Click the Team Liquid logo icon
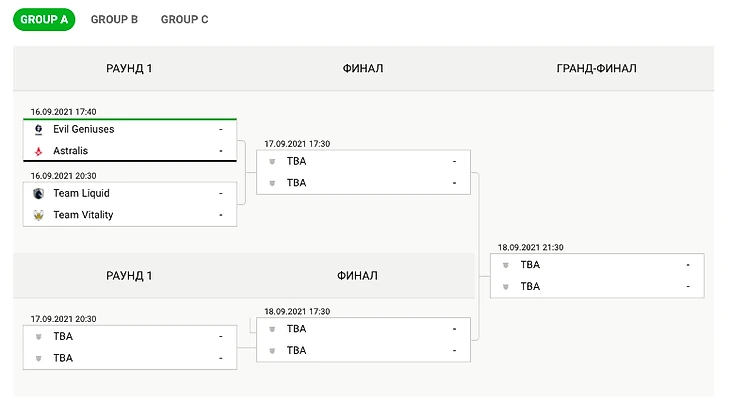 coord(39,194)
